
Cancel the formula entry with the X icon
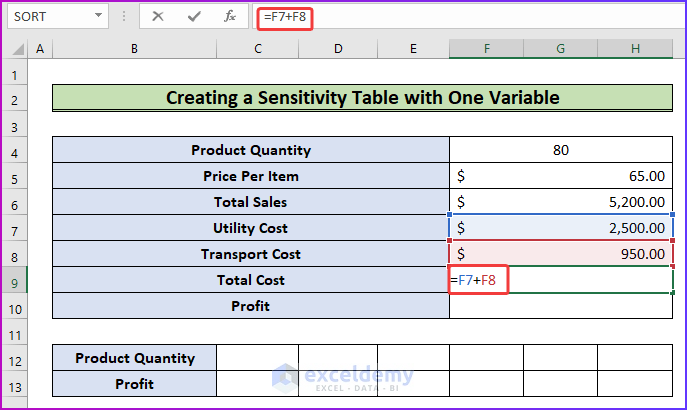click(x=159, y=17)
